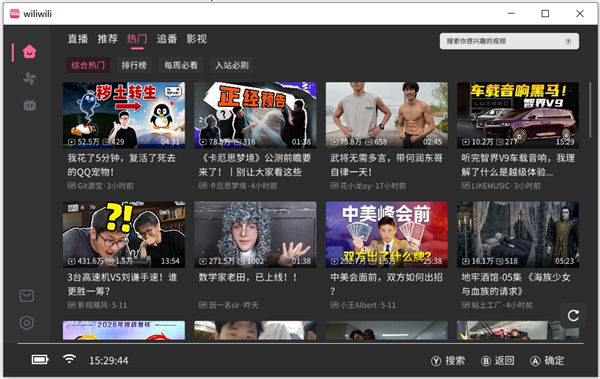
Task: Click uploader 田一名sir·昨天
Action: click(228, 305)
